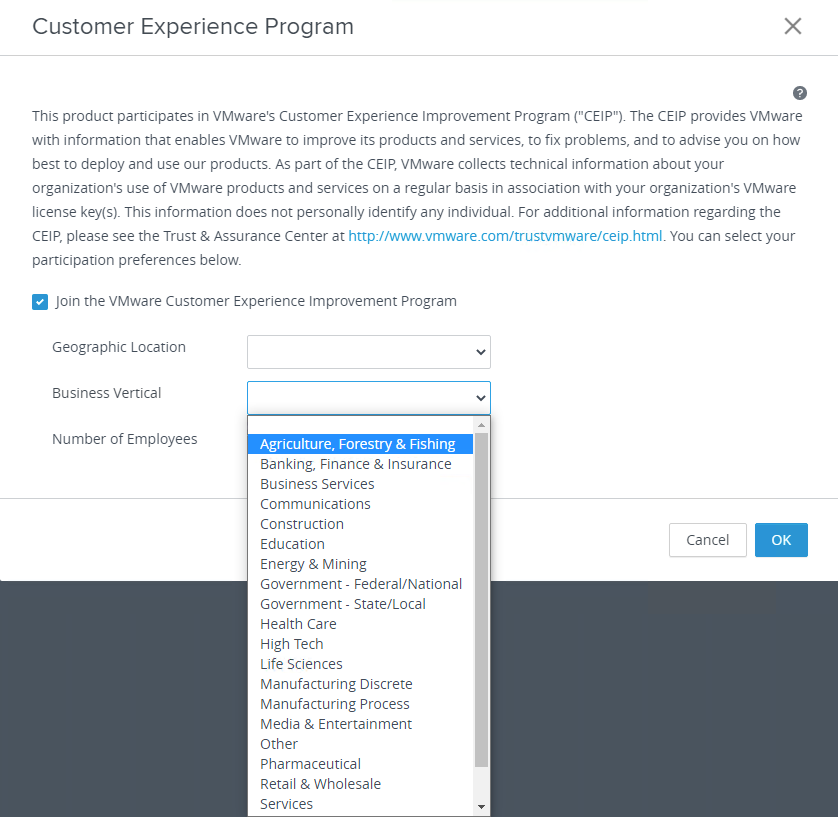This screenshot has width=838, height=817.
Task: Click the dropdown list's bottom scroll arrow
Action: 482,806
